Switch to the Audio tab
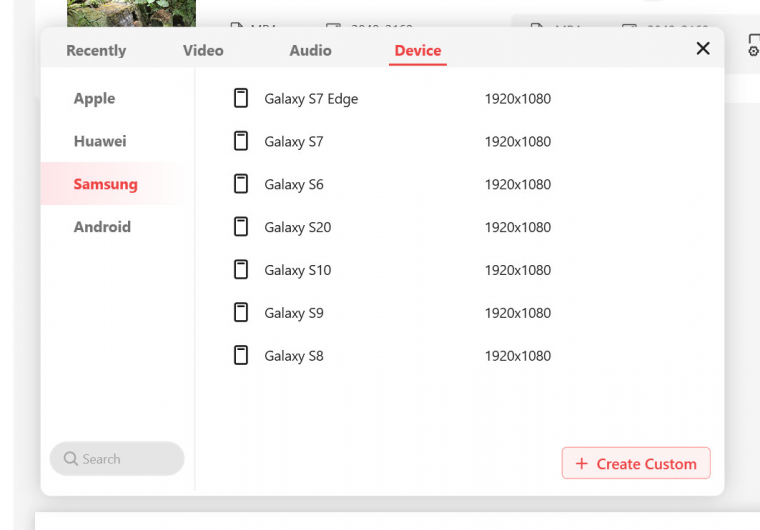This screenshot has width=760, height=530. (x=310, y=50)
